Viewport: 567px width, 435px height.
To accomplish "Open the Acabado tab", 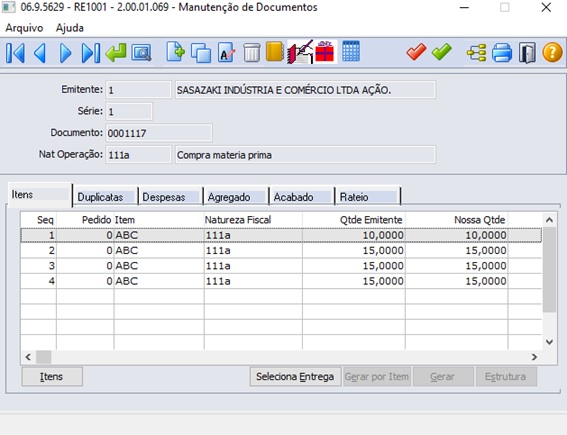I will point(302,197).
